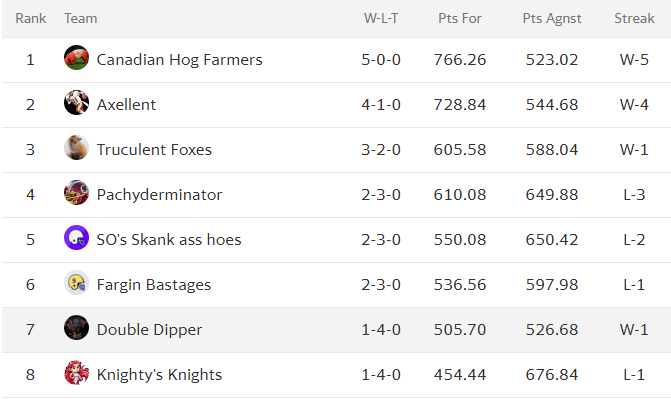
Task: Sort by Pts For column header
Action: tap(460, 18)
